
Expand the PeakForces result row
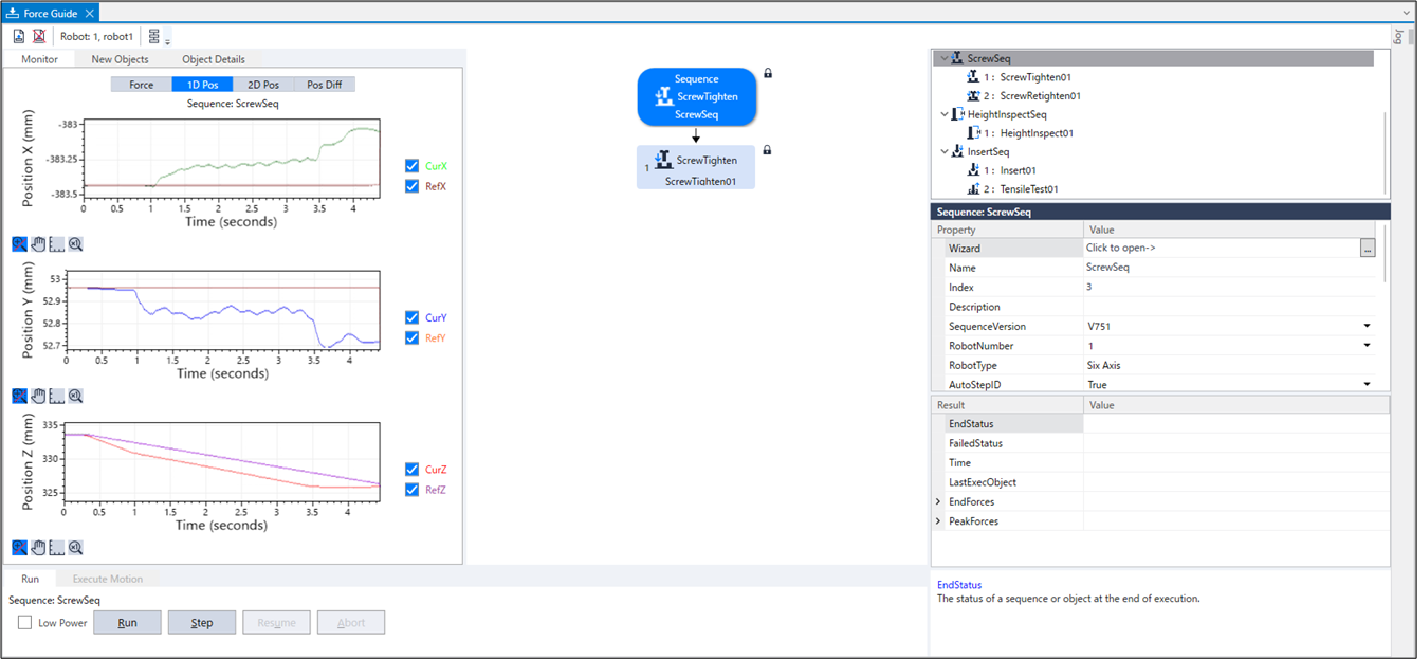click(x=938, y=521)
